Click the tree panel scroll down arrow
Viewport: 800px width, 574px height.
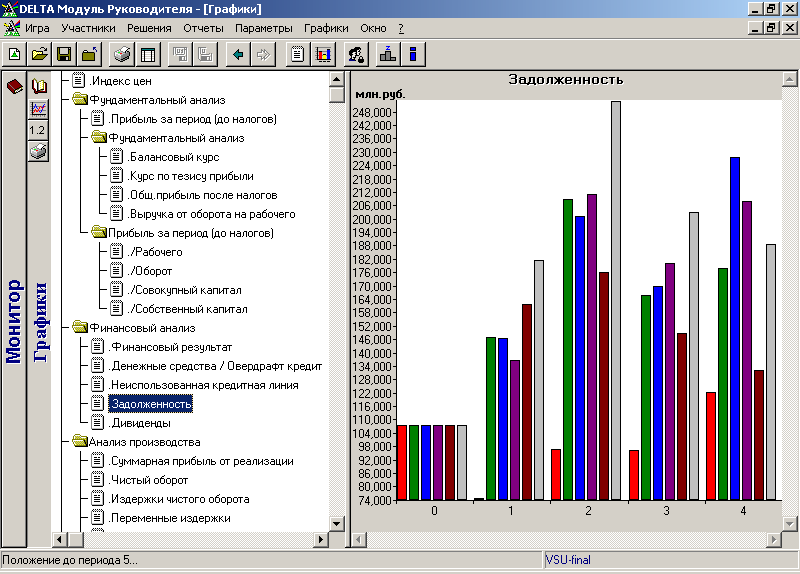click(337, 523)
